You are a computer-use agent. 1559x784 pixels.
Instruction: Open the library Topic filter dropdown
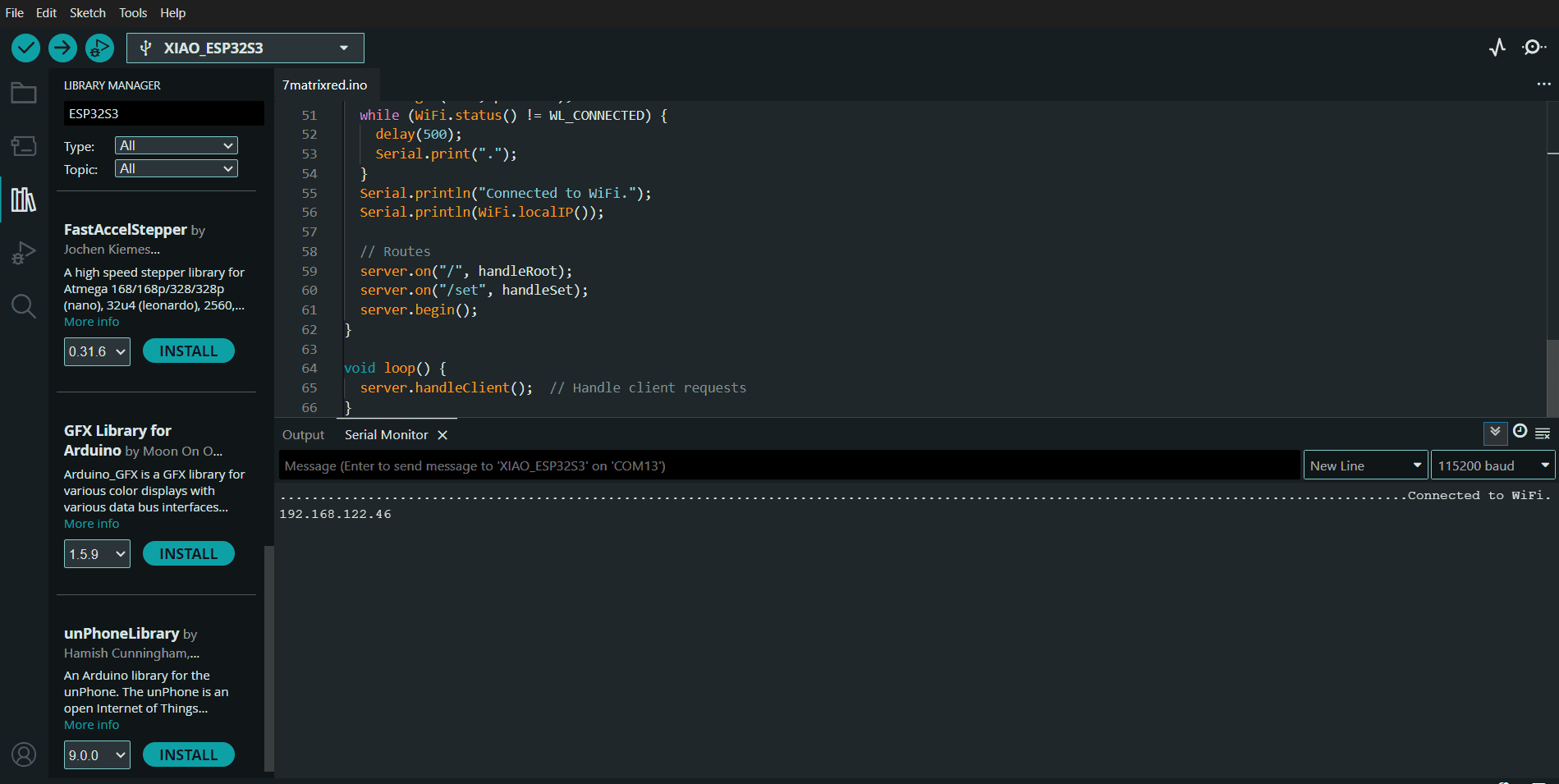(x=177, y=168)
